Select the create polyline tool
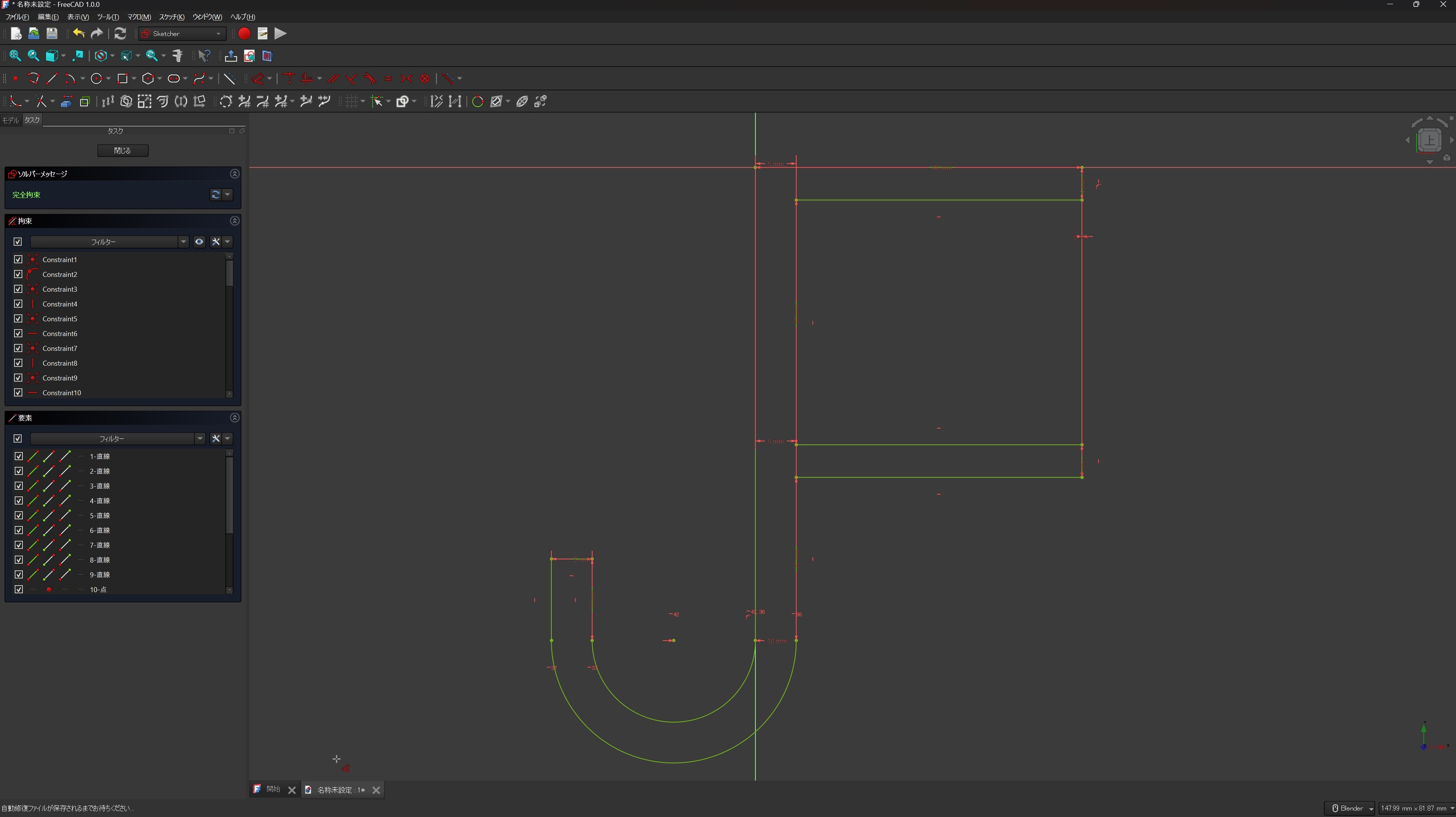This screenshot has height=817, width=1456. coord(33,79)
